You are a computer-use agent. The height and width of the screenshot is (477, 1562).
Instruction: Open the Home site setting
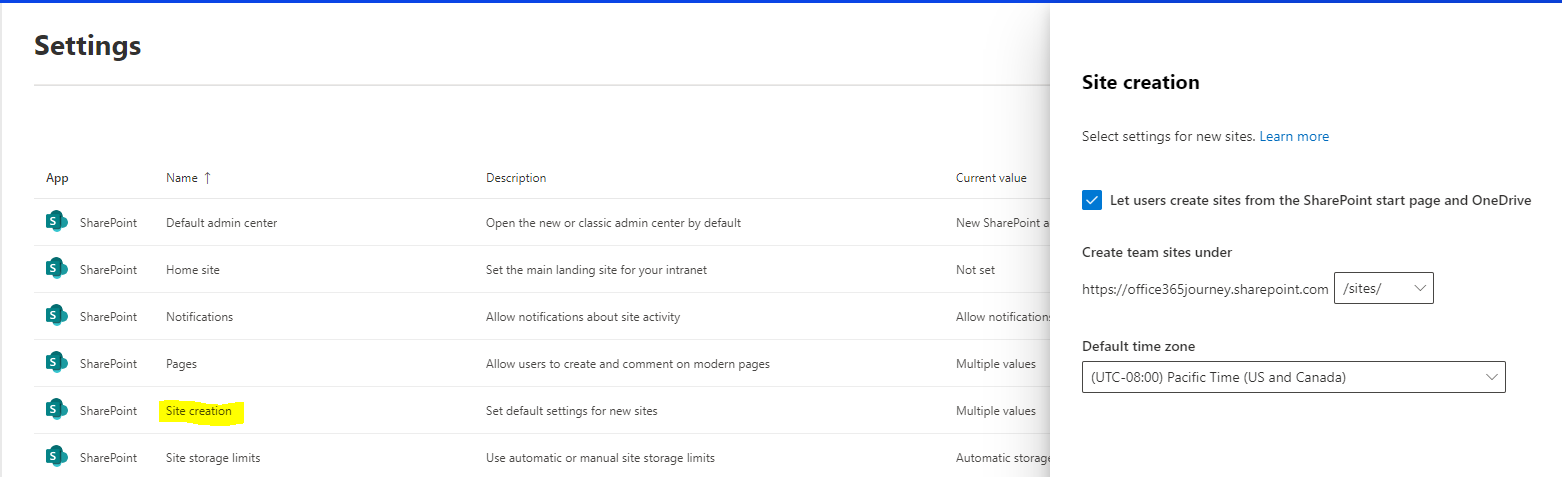coord(193,270)
